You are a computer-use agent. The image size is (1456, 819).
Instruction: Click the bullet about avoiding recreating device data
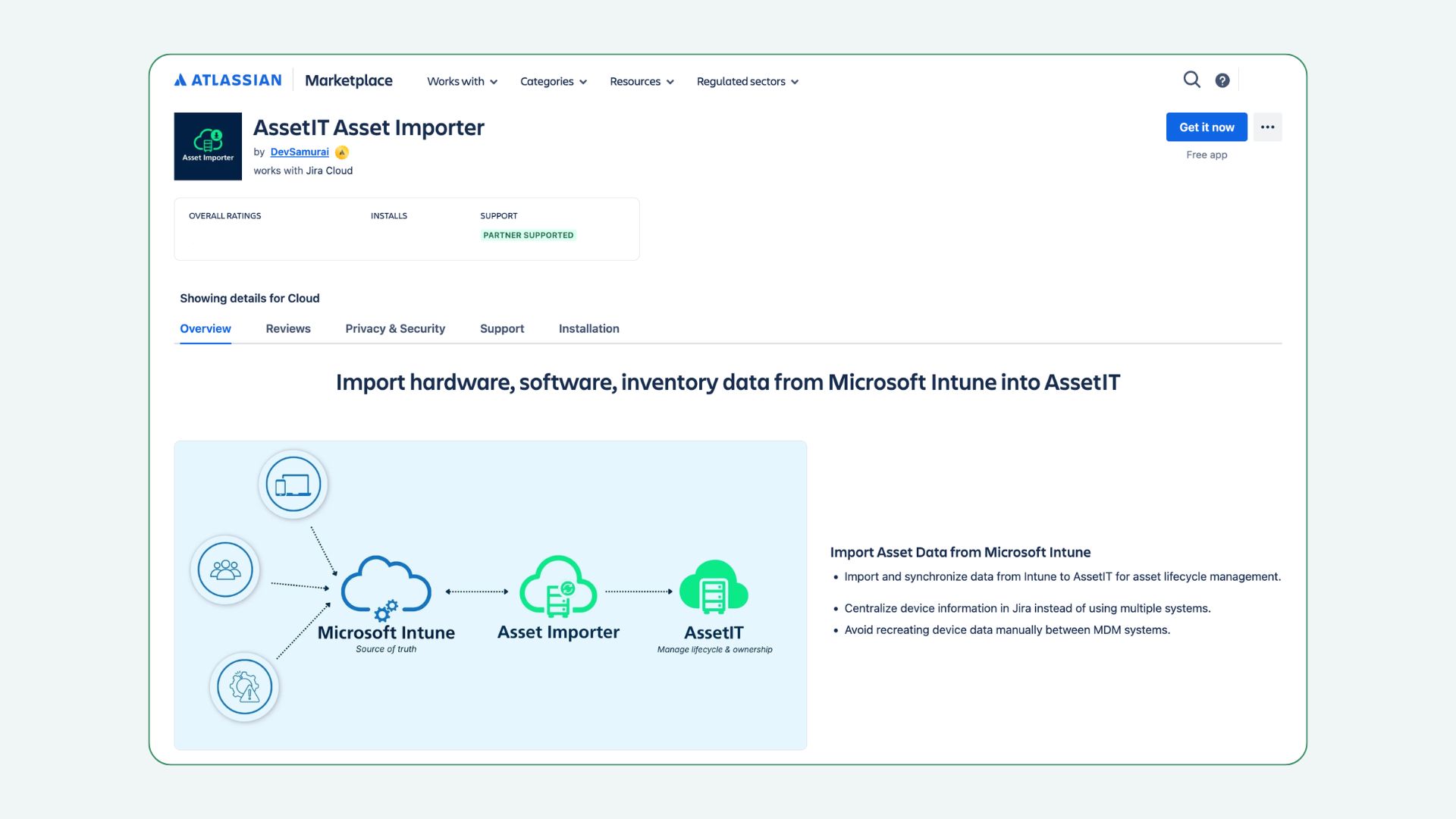(x=1007, y=629)
